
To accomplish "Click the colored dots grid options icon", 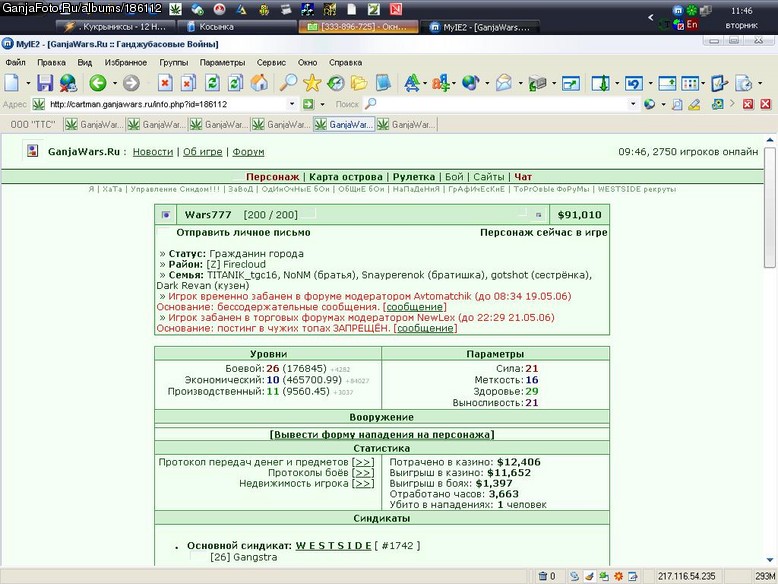I will pos(690,83).
